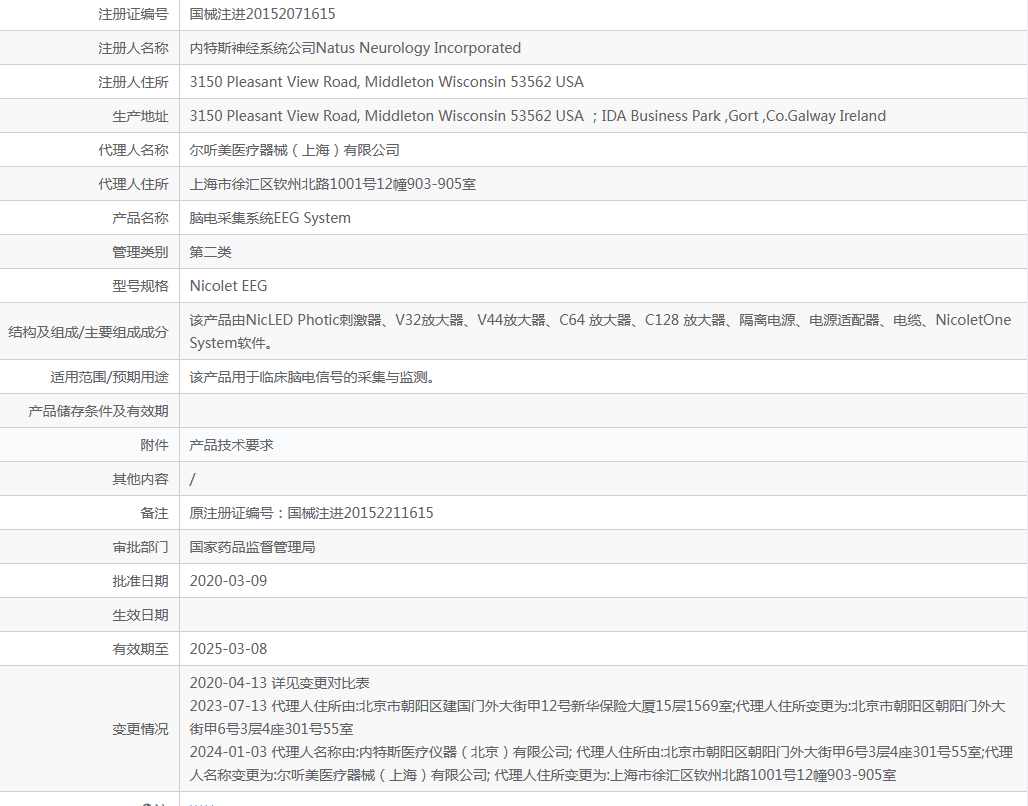Select the Nicolet EEG model value
Viewport: 1028px width, 806px height.
coord(228,286)
